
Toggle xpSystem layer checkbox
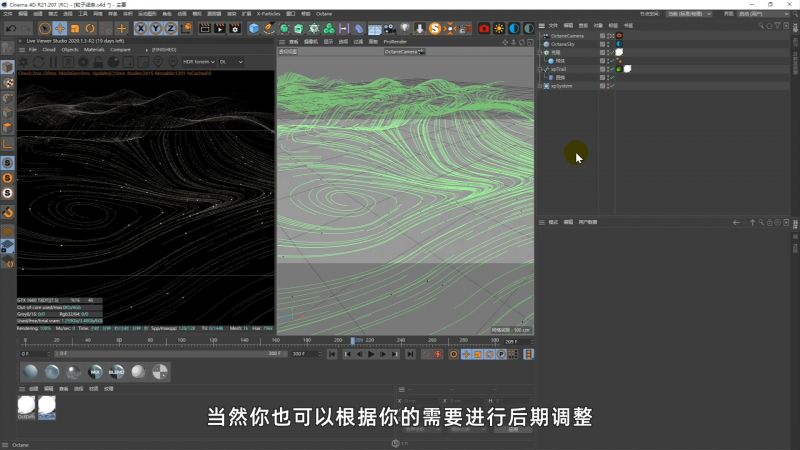point(603,86)
